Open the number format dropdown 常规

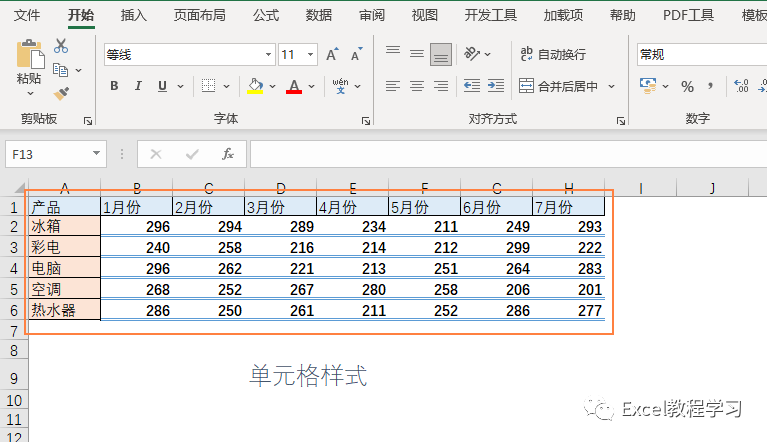tap(702, 54)
